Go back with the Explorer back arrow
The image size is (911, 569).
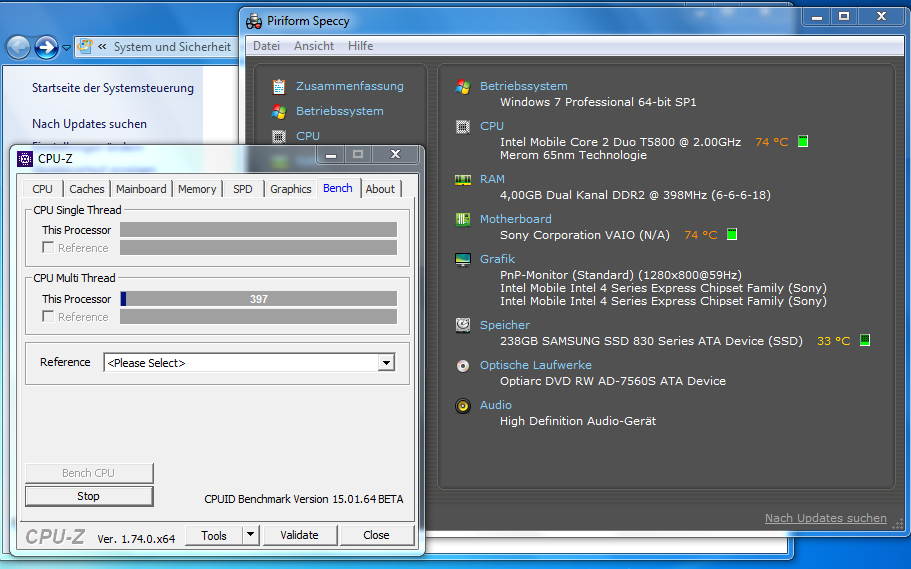point(19,48)
